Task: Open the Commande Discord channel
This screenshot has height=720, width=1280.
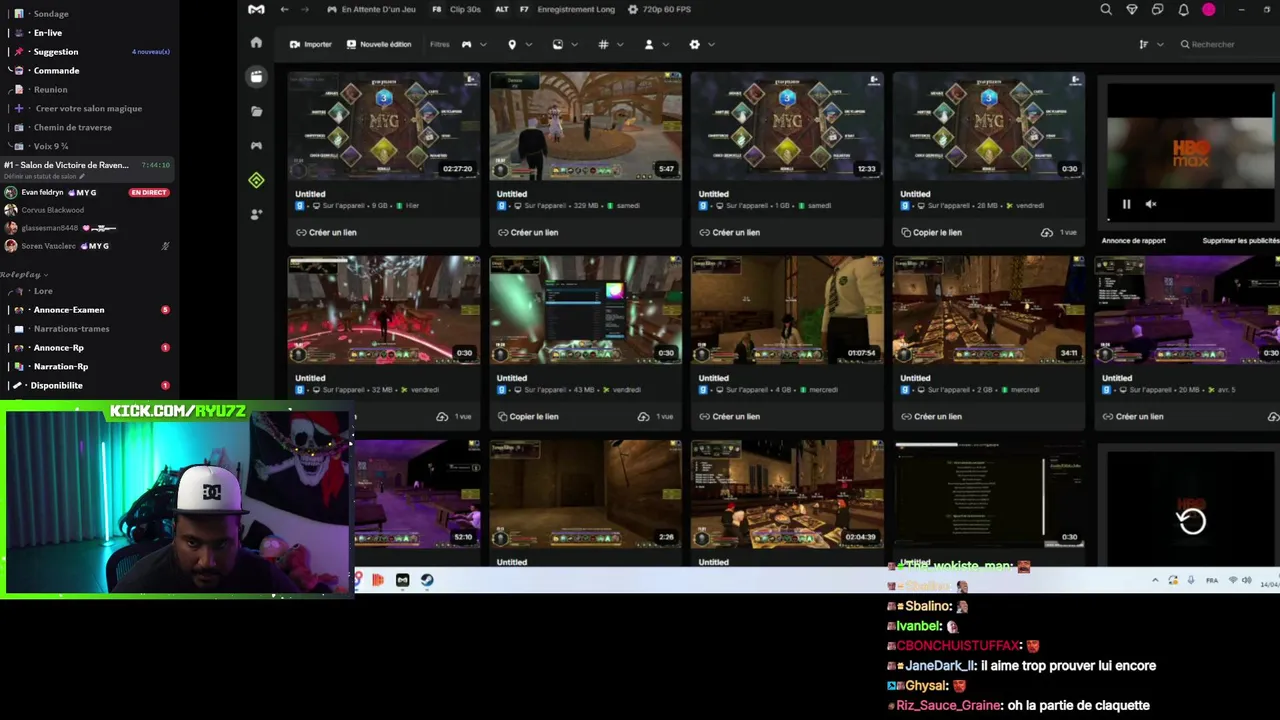Action: tap(56, 70)
